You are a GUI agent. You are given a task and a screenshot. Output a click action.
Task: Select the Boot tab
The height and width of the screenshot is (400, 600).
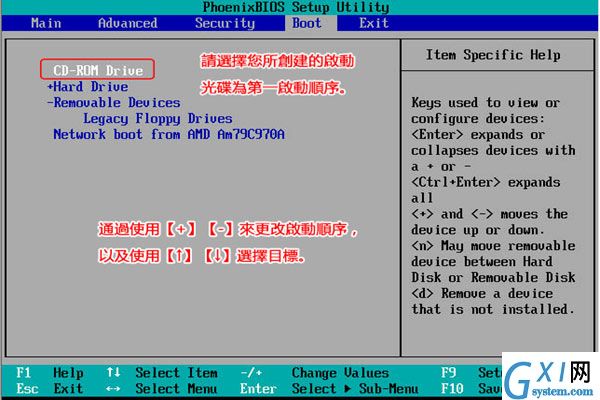pos(307,23)
